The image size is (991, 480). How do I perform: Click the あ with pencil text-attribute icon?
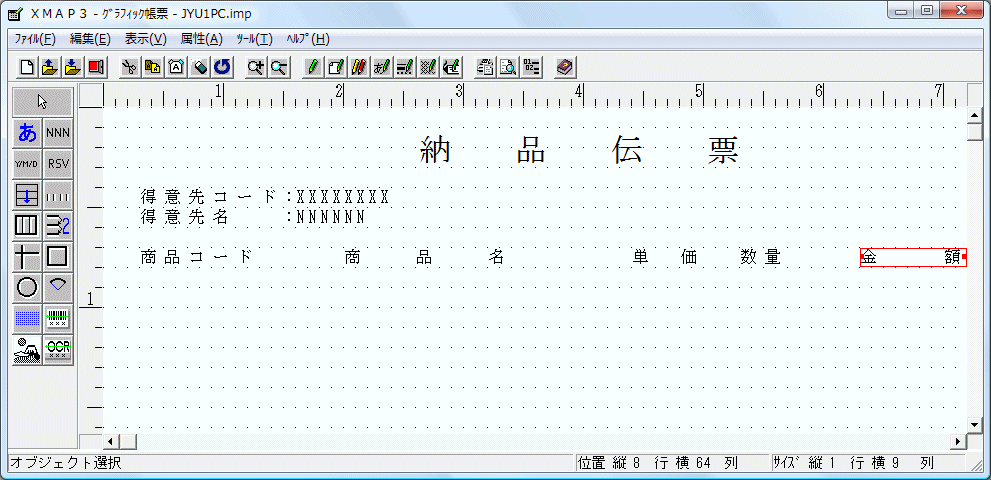(x=382, y=66)
